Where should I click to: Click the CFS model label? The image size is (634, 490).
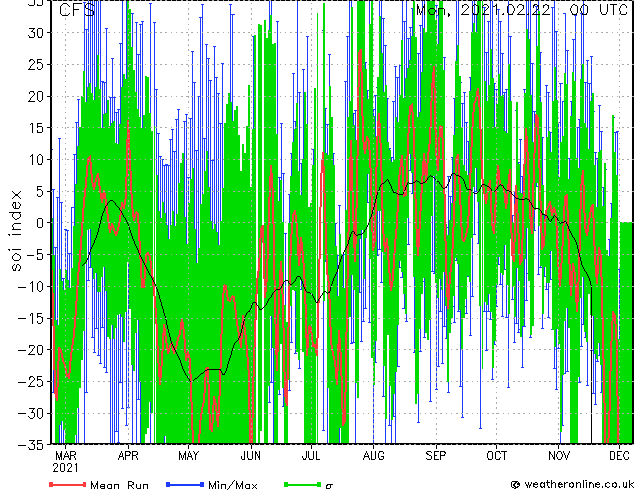click(77, 10)
